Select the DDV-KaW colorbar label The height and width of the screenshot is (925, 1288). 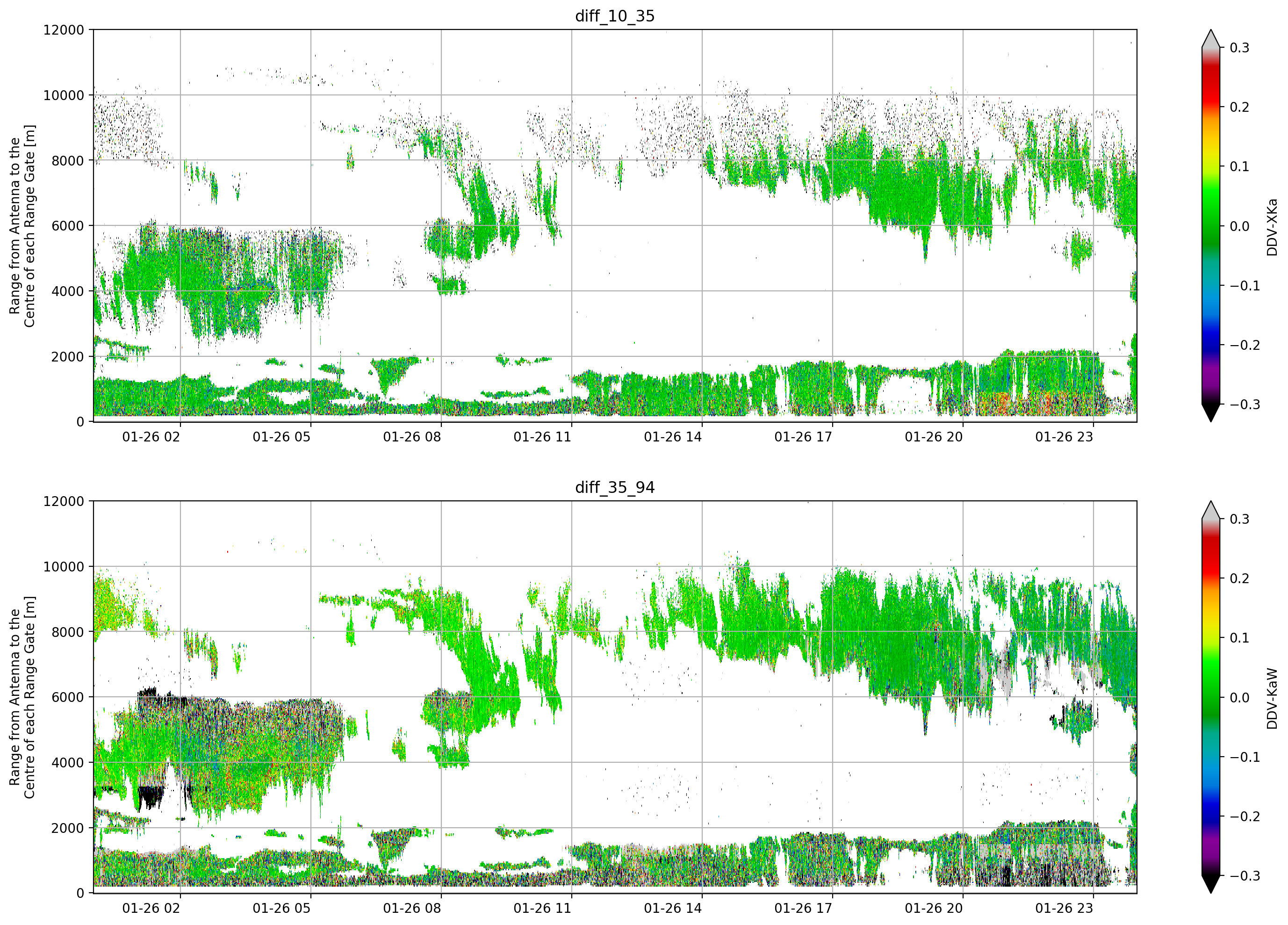[1272, 698]
